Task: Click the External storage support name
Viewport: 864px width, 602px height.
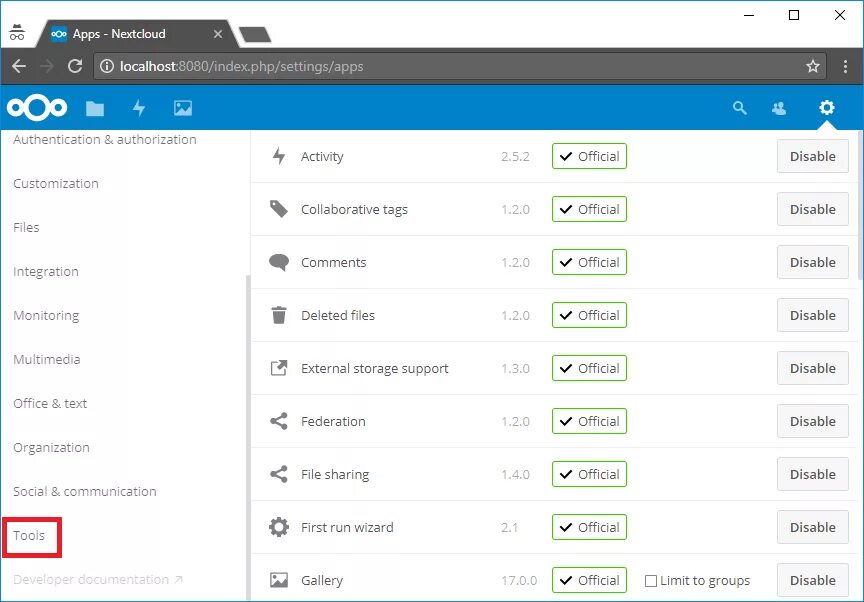Action: 375,368
